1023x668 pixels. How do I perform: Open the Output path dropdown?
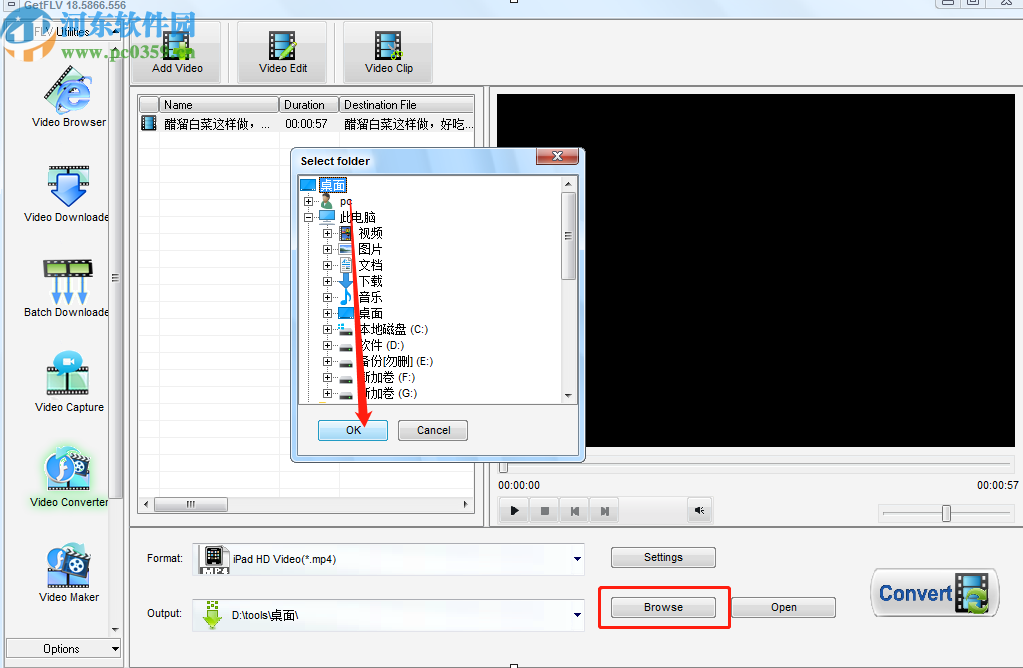[x=578, y=615]
